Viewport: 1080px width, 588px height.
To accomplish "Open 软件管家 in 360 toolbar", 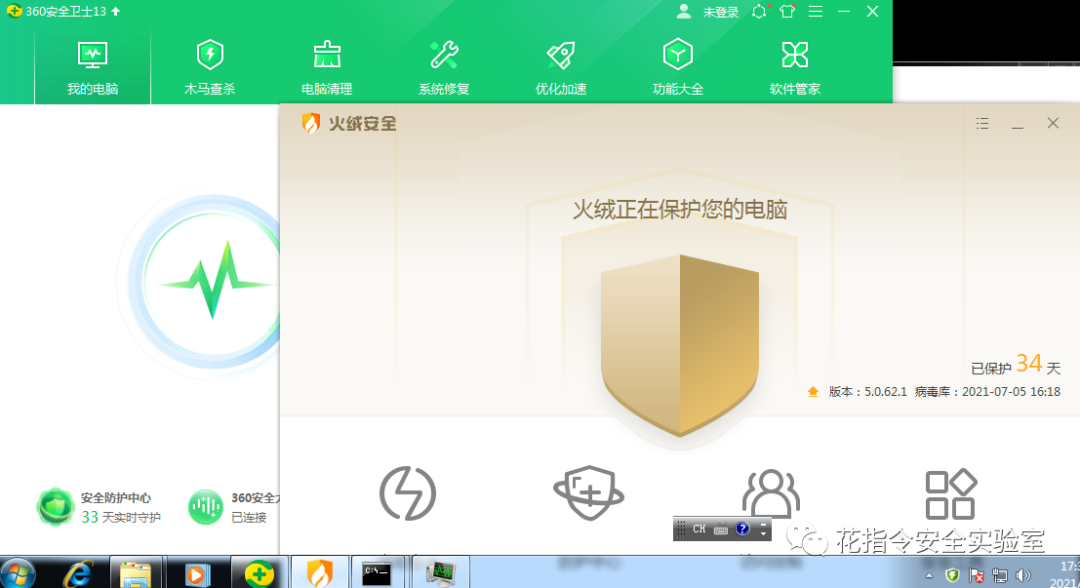I will click(795, 67).
